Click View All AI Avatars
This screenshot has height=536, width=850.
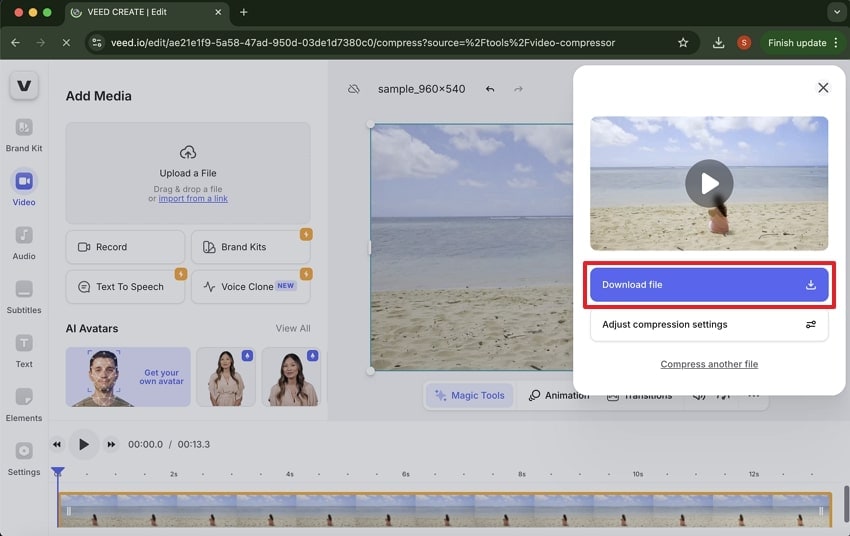293,328
